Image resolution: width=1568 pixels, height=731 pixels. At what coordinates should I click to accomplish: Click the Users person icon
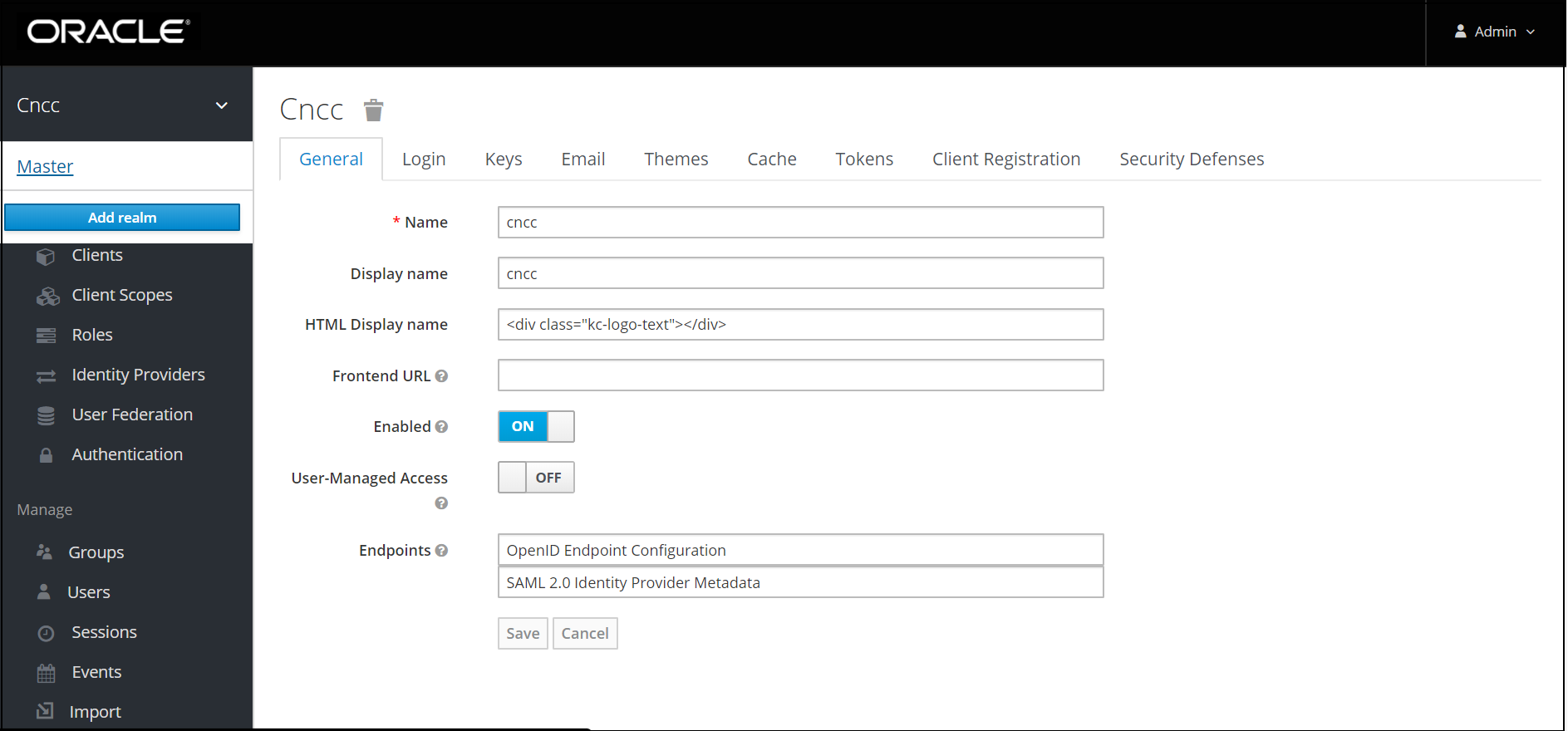[x=44, y=592]
